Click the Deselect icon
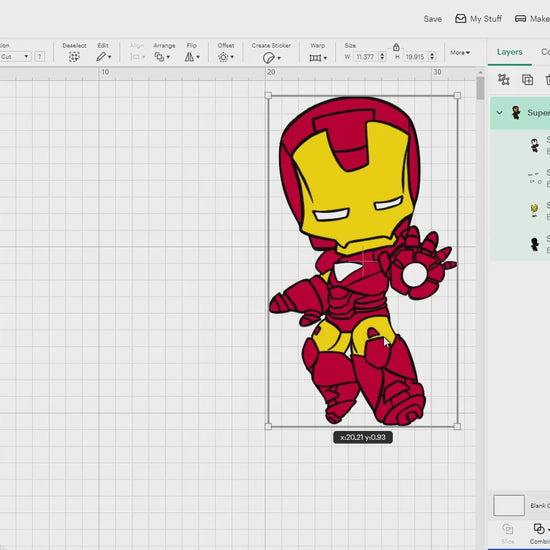The height and width of the screenshot is (550, 550). click(x=74, y=57)
